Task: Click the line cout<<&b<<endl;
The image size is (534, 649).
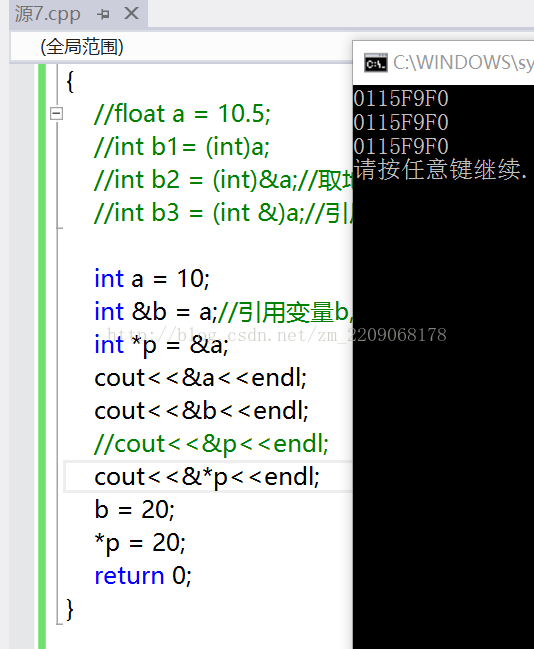Action: tap(202, 411)
